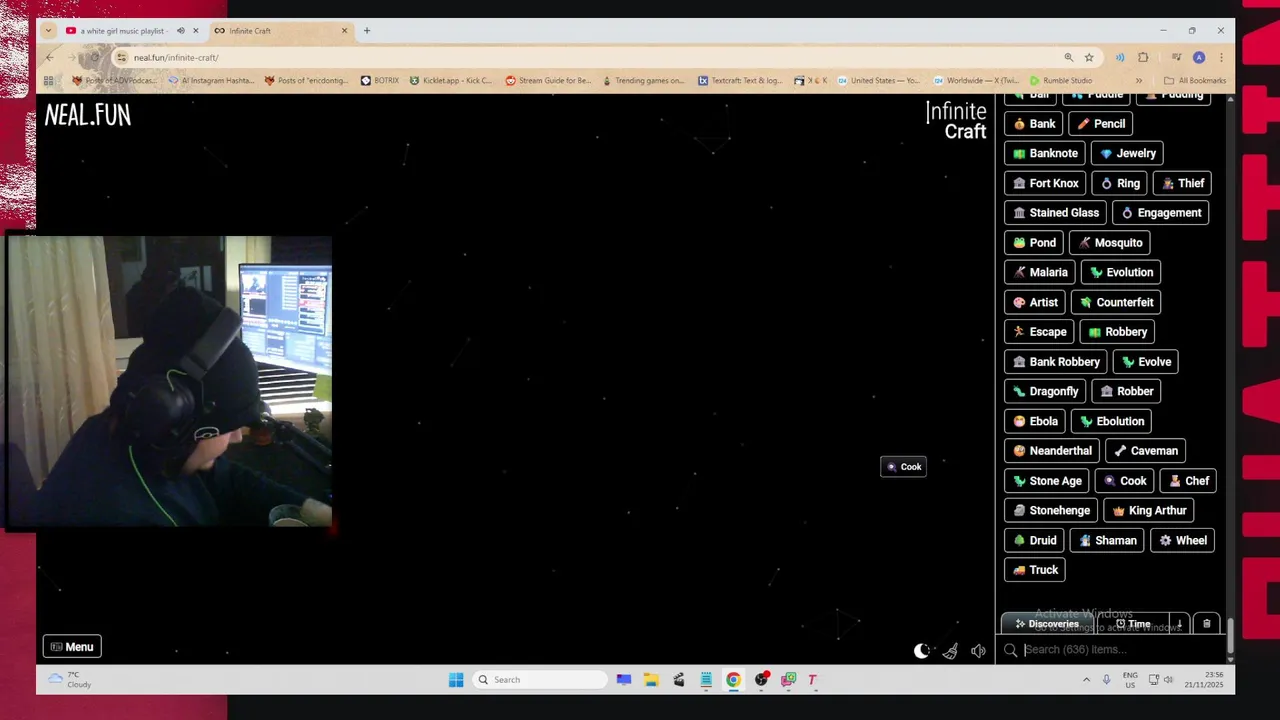
Task: Click the NEAL.FUN logo
Action: pos(88,116)
